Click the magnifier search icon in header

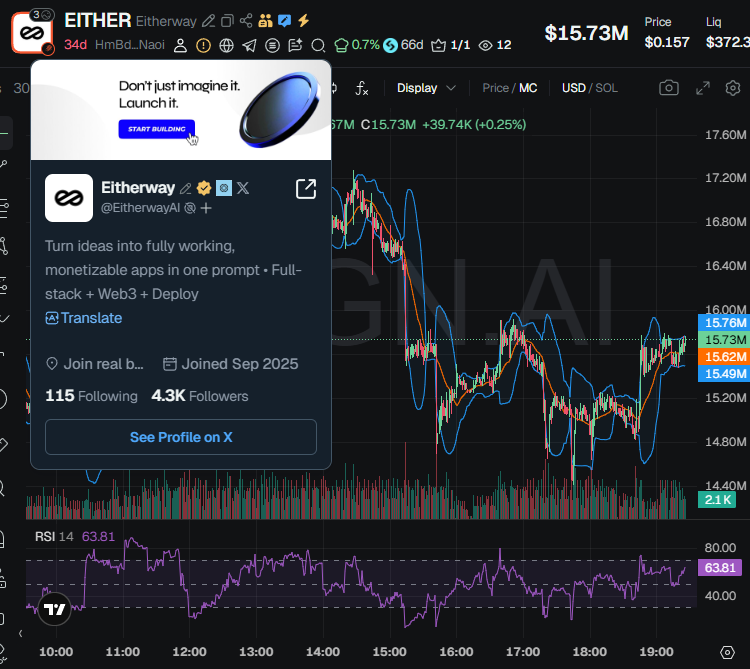pyautogui.click(x=318, y=45)
